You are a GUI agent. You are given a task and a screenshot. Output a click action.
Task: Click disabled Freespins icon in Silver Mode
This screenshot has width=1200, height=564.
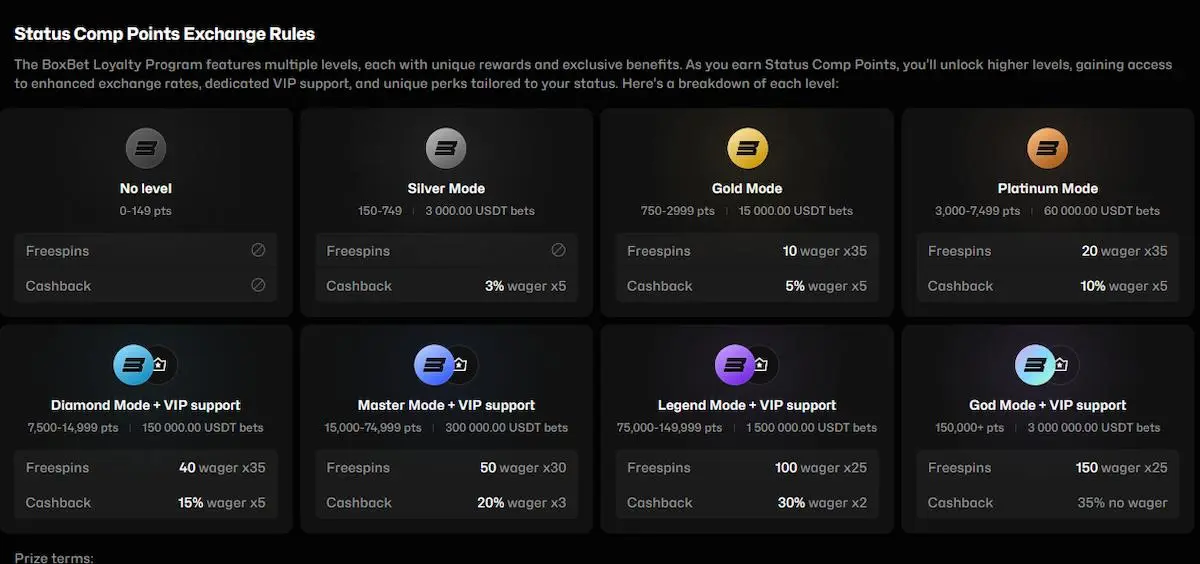click(558, 251)
